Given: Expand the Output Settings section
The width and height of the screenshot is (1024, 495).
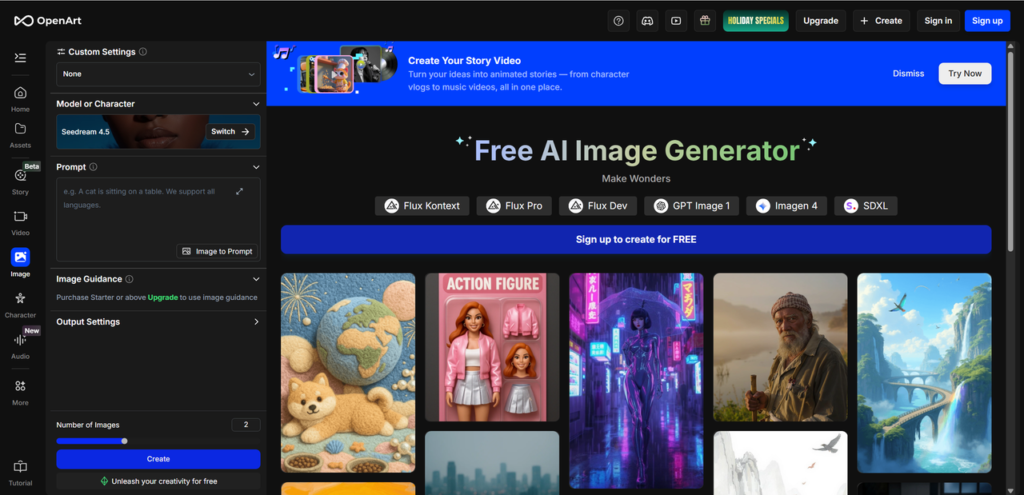Looking at the screenshot, I should coord(255,322).
